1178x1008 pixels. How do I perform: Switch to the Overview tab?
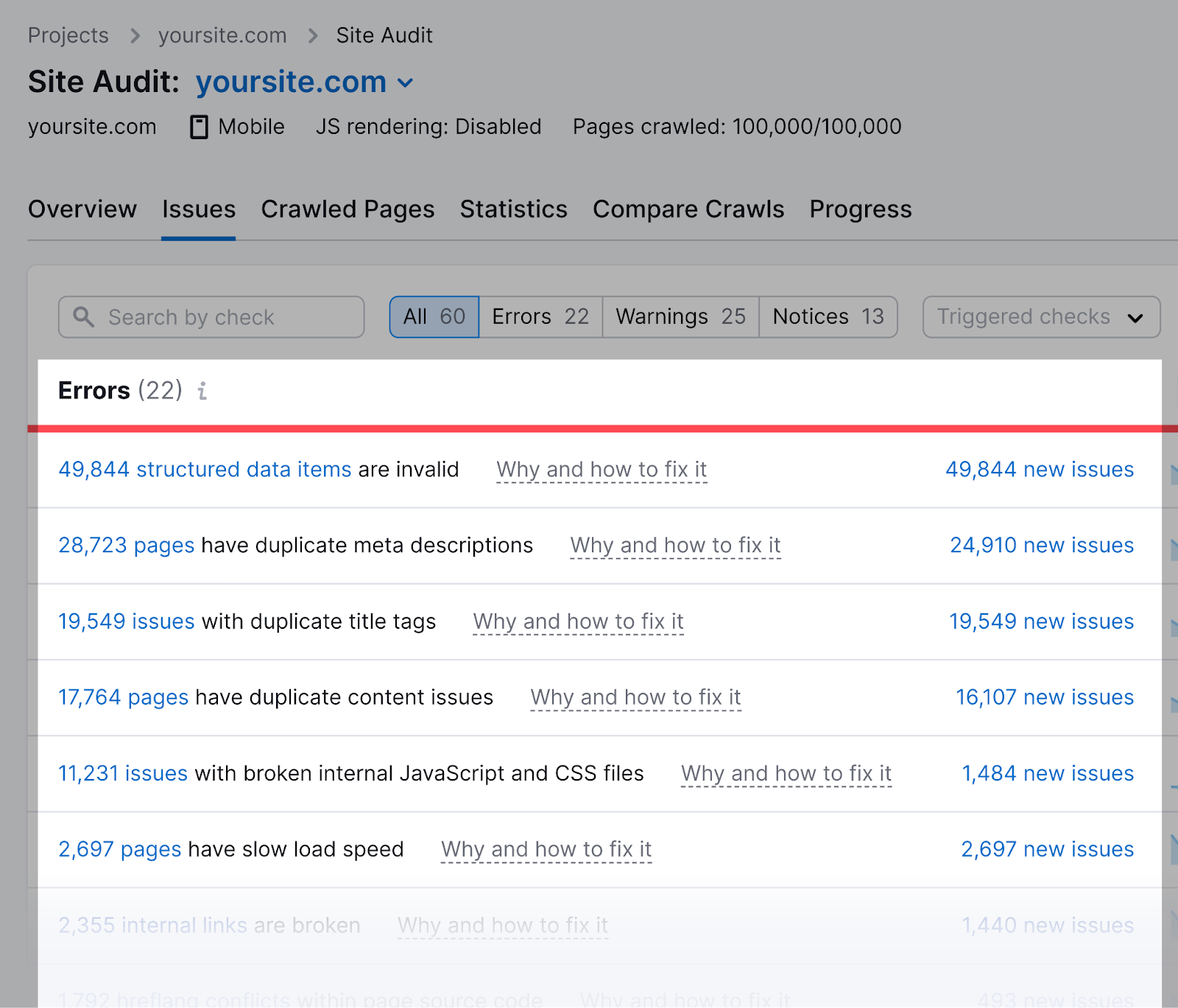click(82, 210)
